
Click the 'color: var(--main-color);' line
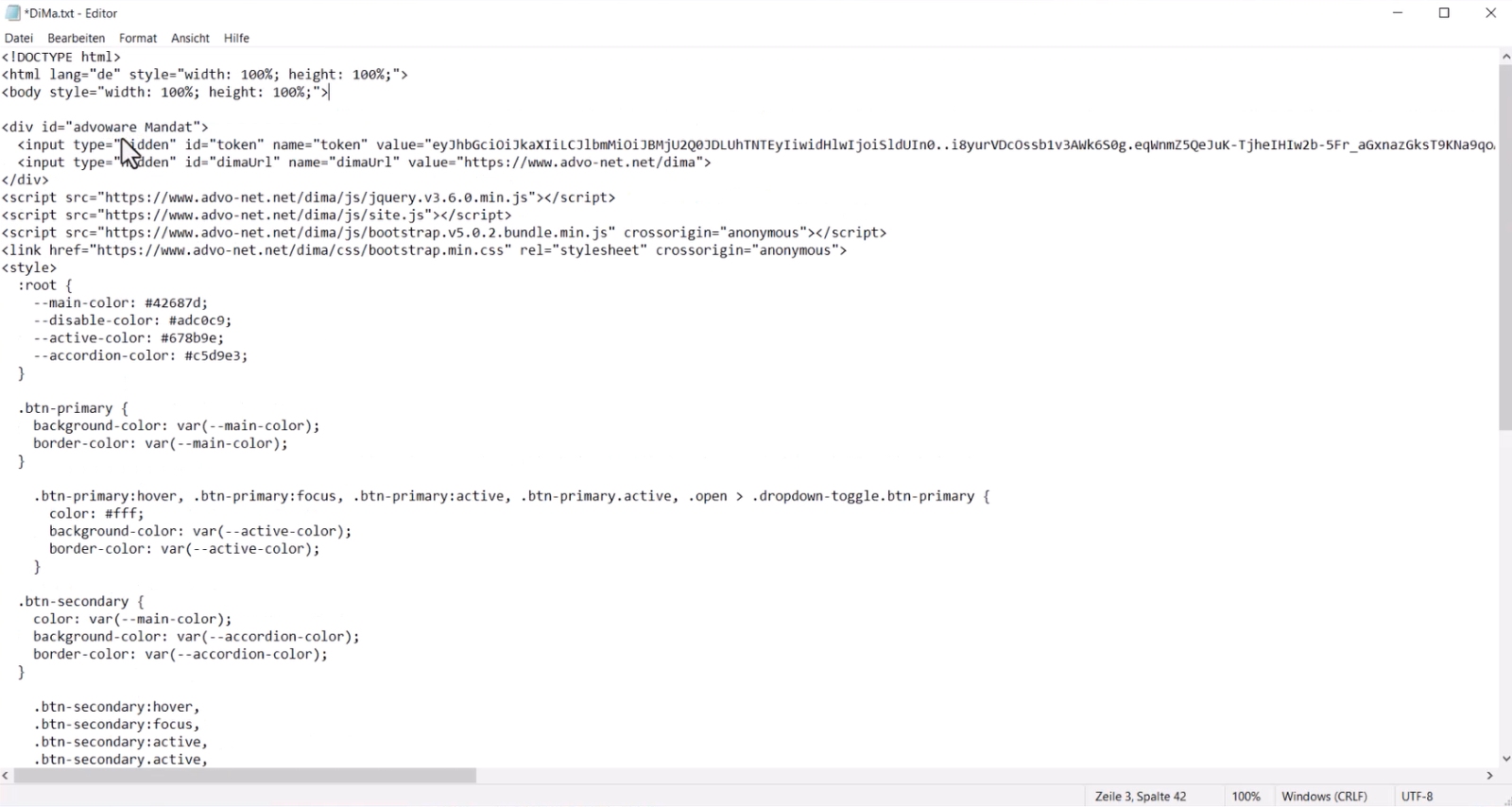[132, 619]
